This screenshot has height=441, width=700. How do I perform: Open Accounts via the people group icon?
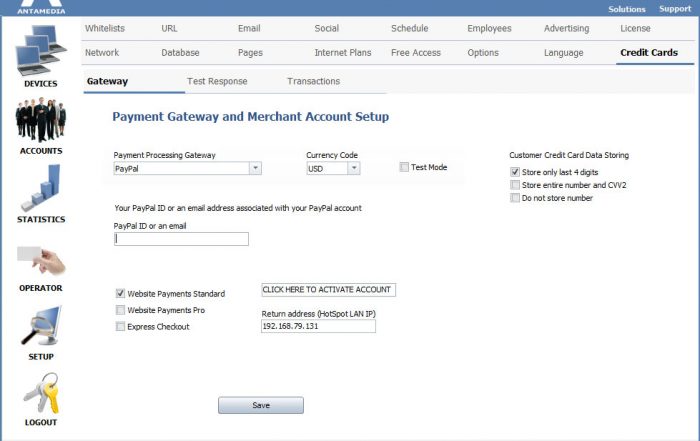(x=41, y=120)
